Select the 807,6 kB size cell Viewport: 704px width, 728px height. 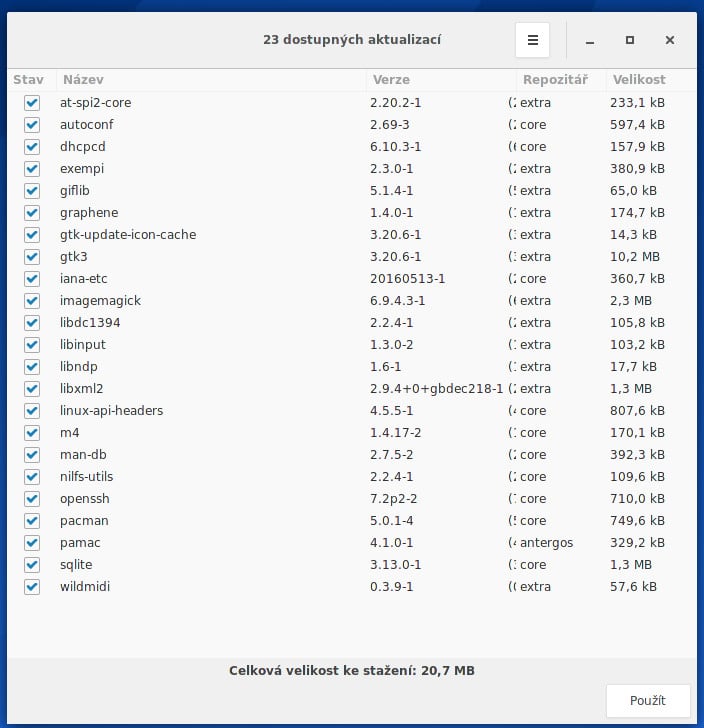tap(638, 411)
